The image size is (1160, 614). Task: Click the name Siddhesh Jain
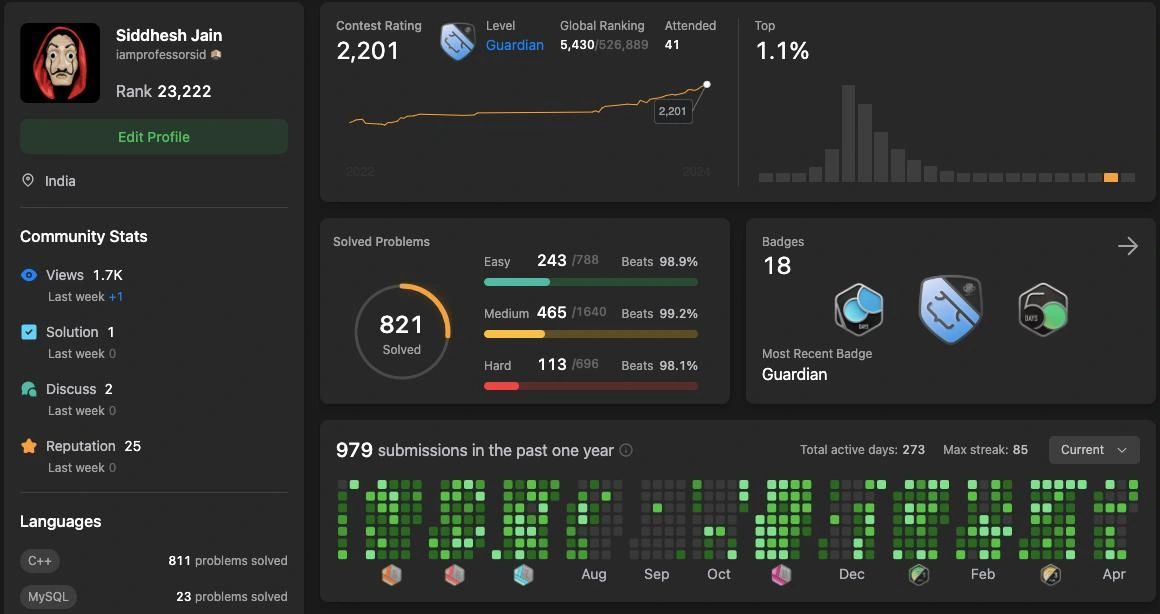(x=169, y=35)
